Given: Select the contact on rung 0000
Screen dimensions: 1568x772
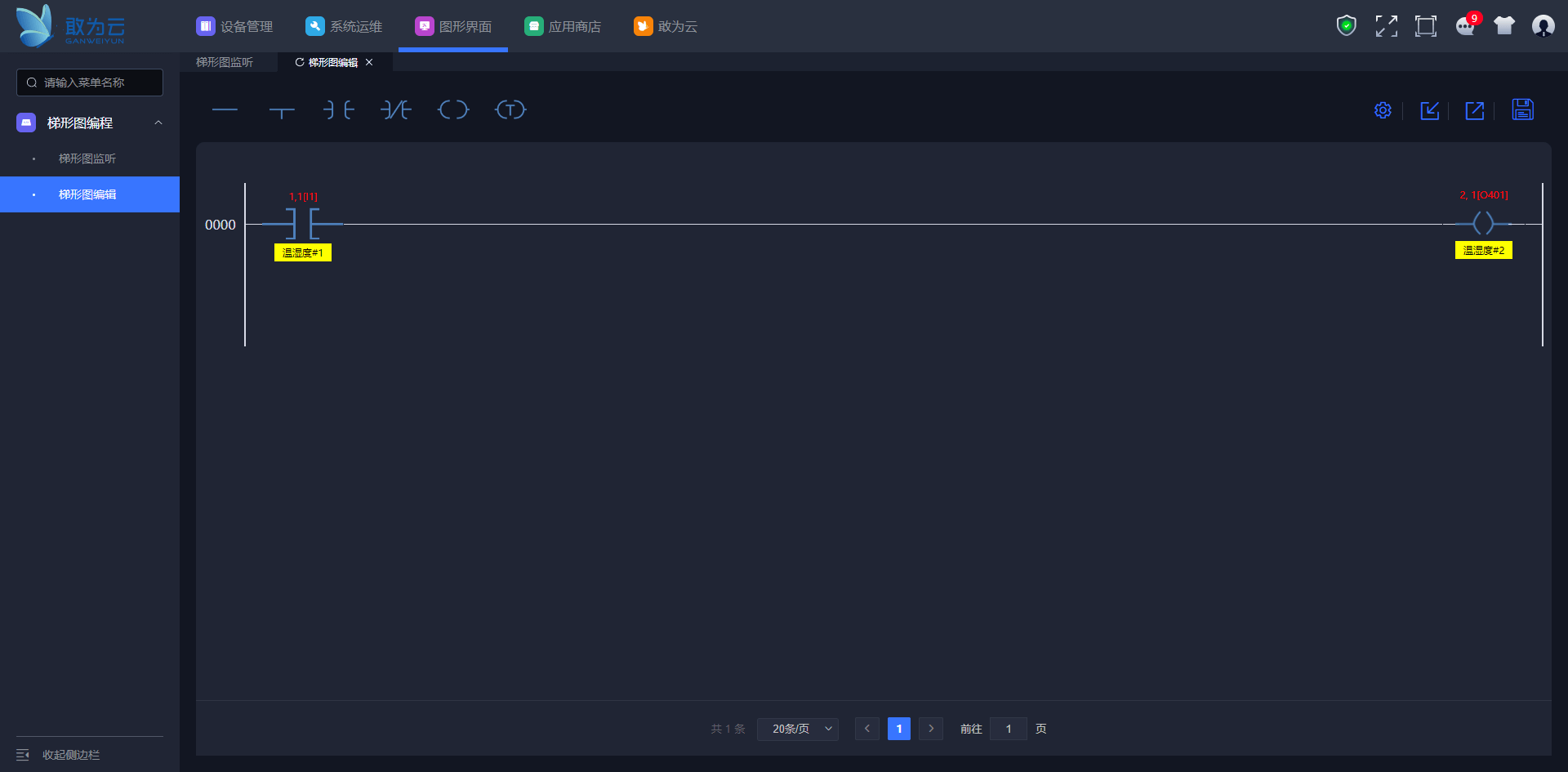Looking at the screenshot, I should click(302, 223).
